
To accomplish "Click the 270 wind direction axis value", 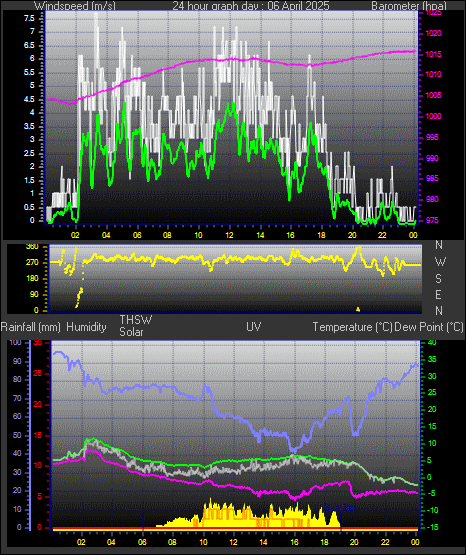I will point(32,263).
